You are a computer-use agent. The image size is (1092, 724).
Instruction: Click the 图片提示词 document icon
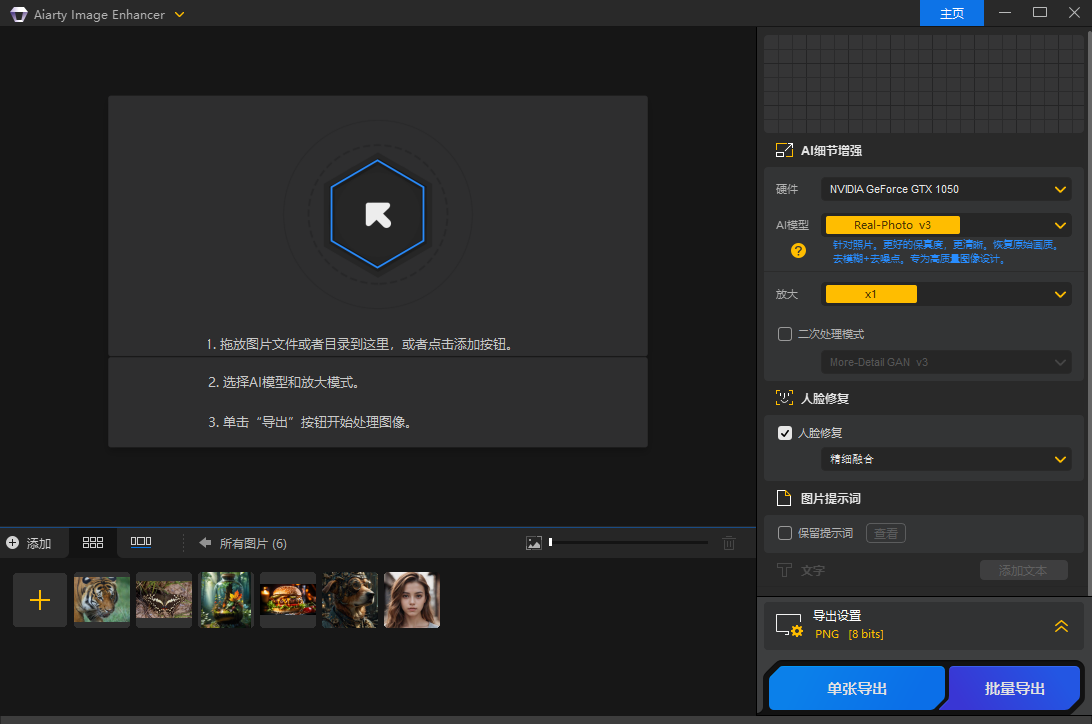(x=784, y=498)
